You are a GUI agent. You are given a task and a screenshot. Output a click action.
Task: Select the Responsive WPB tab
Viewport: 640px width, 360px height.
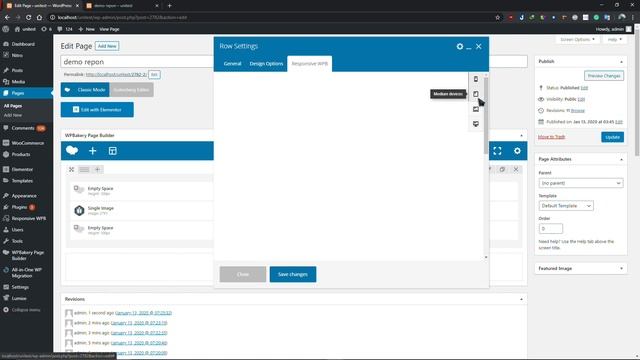point(310,64)
